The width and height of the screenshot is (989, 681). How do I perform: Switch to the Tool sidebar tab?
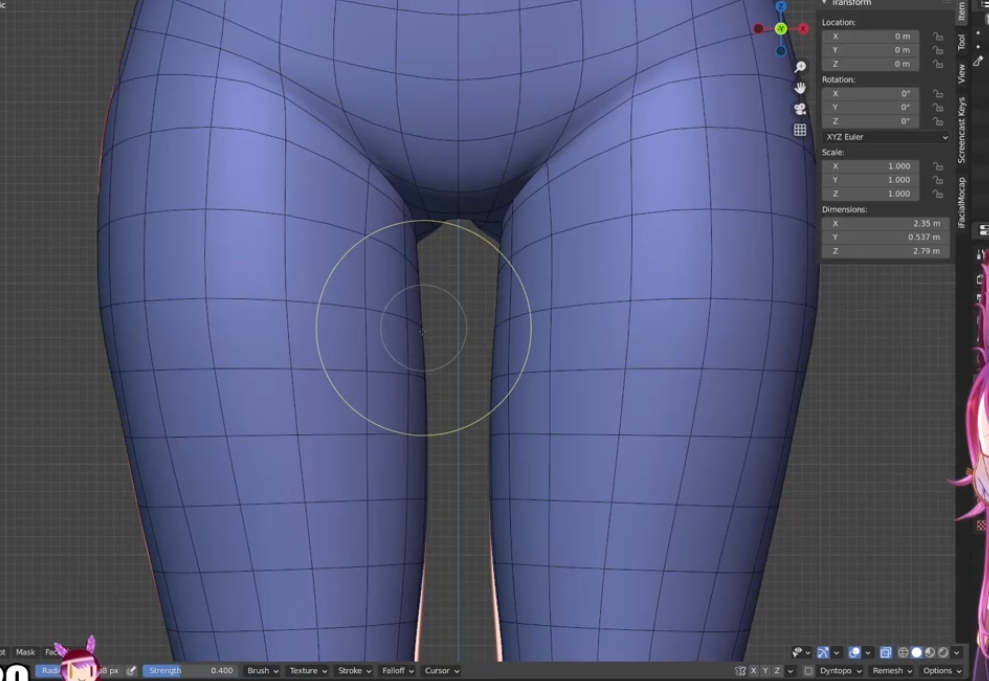click(962, 42)
